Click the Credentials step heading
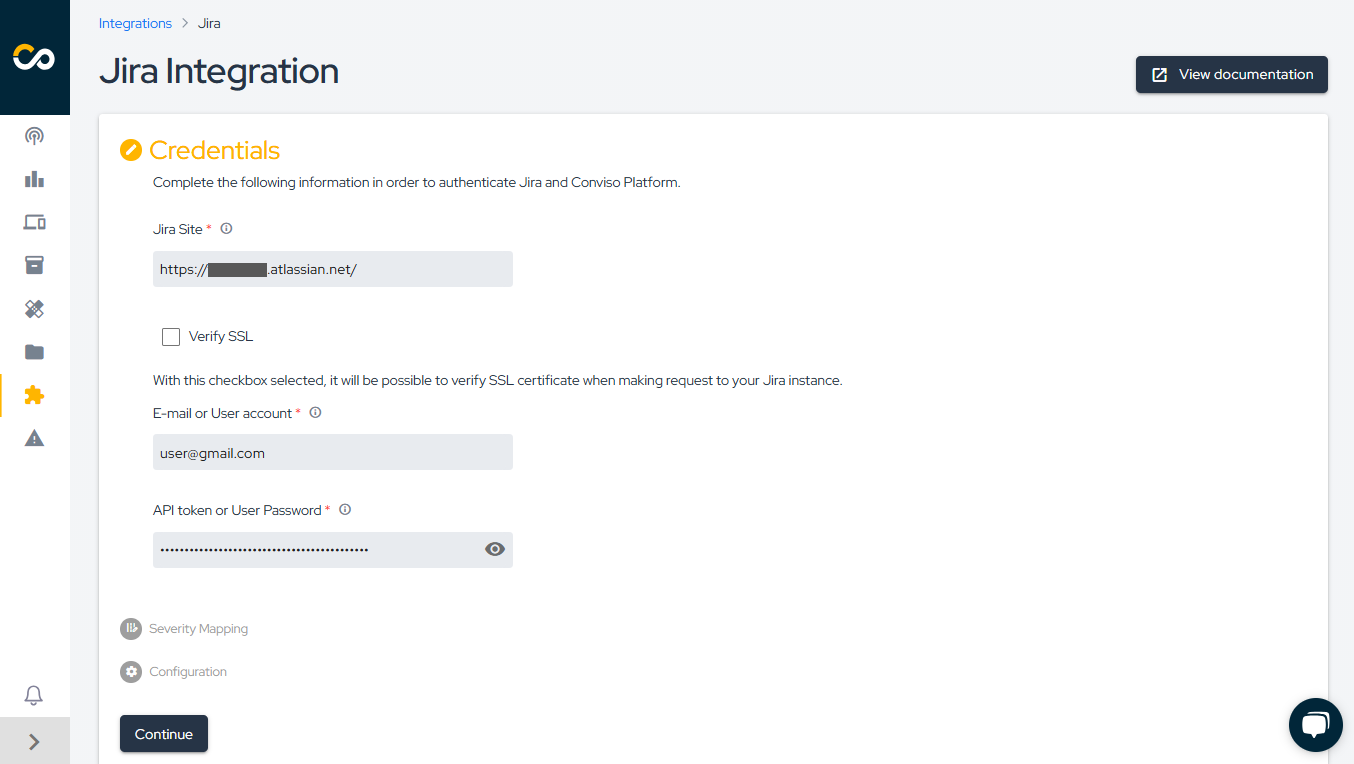 point(214,150)
